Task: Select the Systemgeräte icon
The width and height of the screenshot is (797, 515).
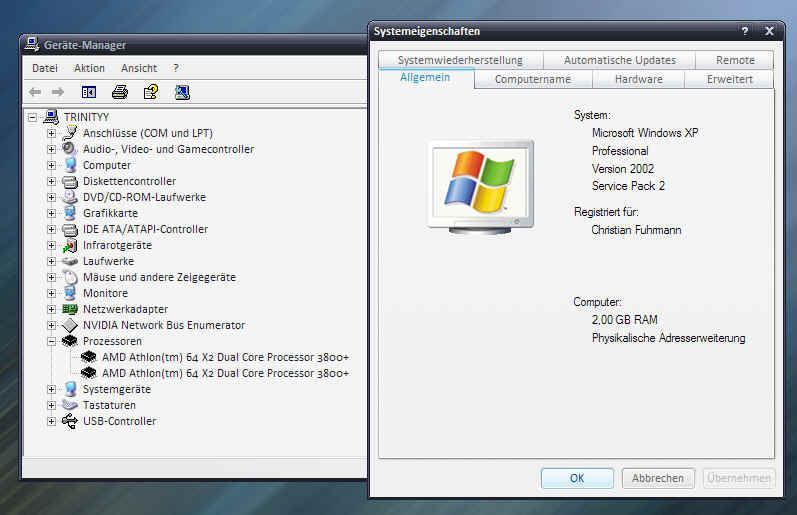Action: 70,389
